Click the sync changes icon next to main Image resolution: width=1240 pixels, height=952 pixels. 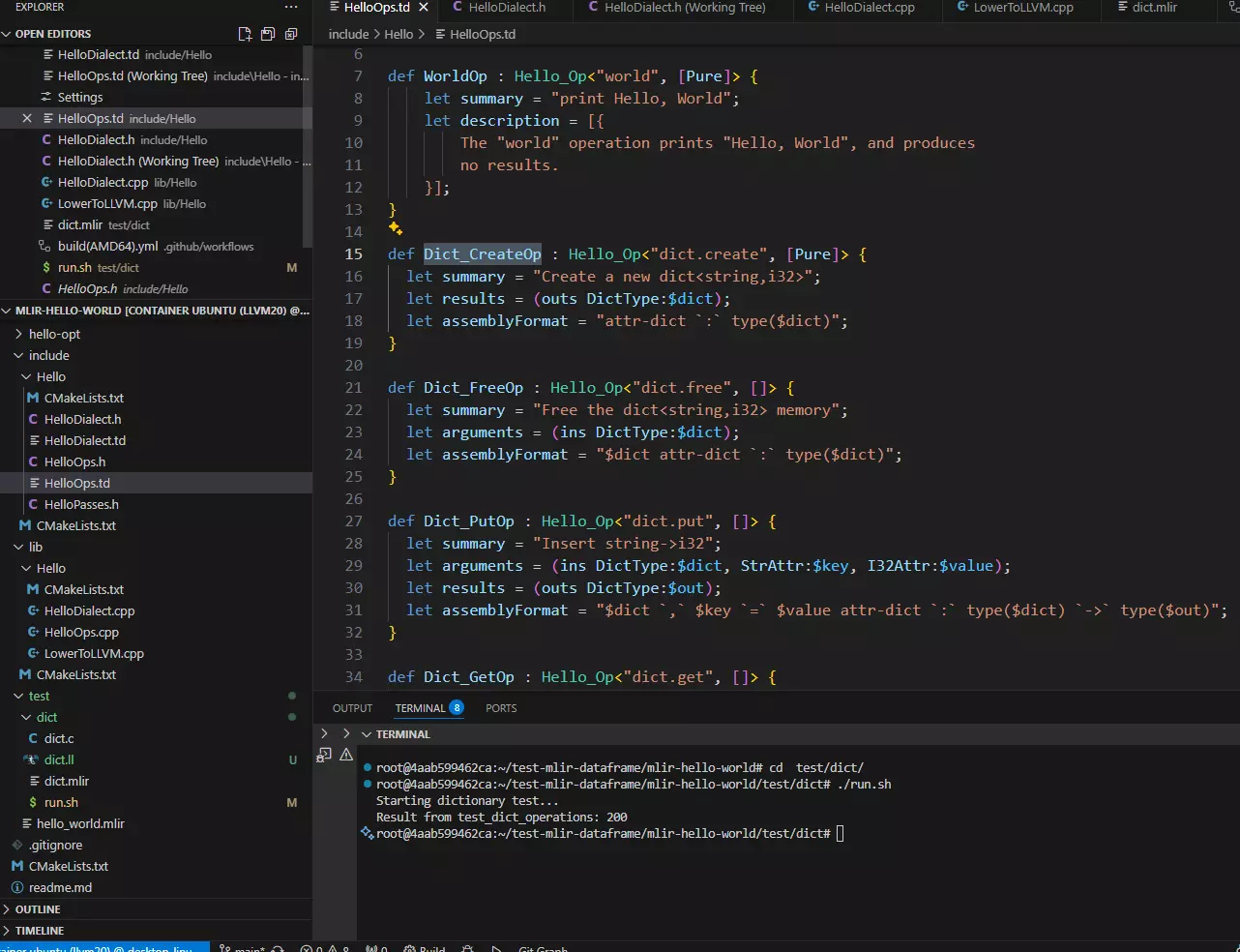click(x=278, y=948)
